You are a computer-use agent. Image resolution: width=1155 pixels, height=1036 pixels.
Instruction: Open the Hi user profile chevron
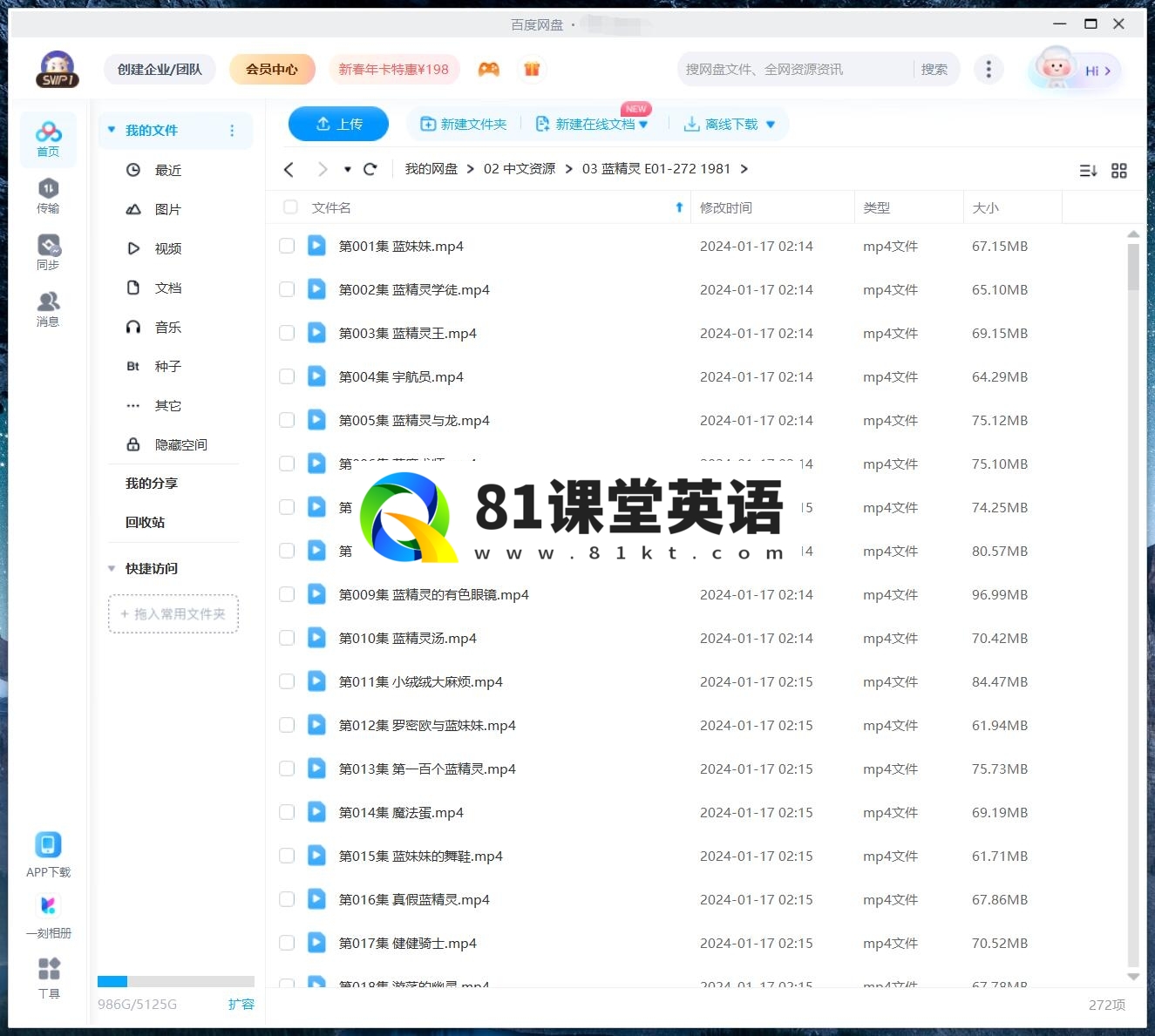(x=1108, y=71)
